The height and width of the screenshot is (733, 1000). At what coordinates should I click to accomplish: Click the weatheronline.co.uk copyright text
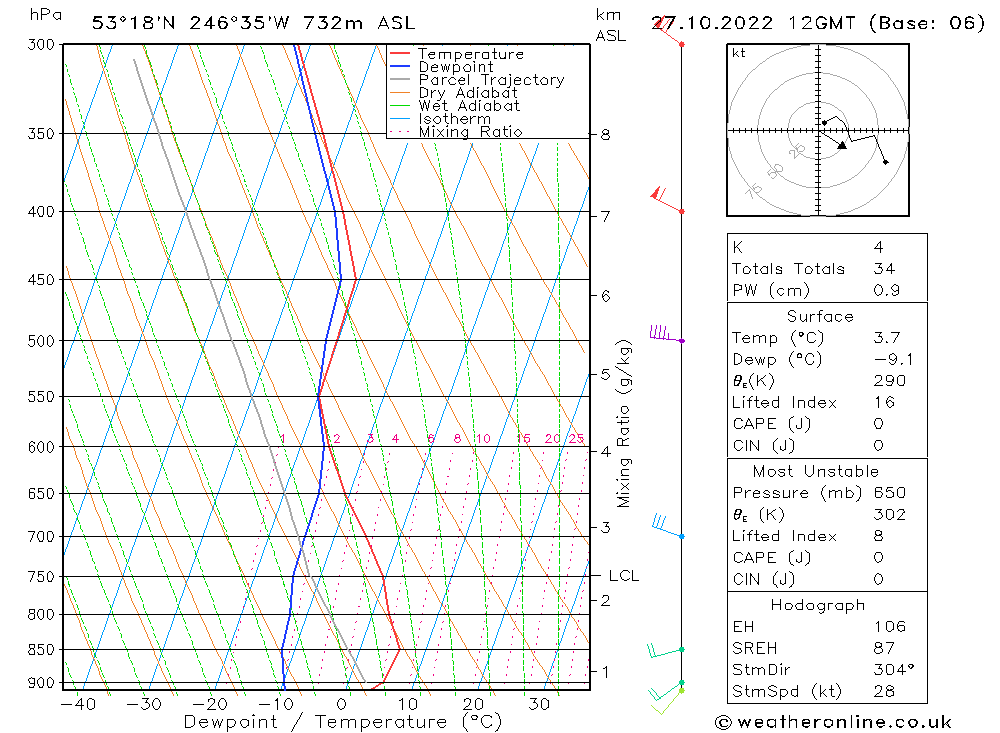click(x=833, y=722)
